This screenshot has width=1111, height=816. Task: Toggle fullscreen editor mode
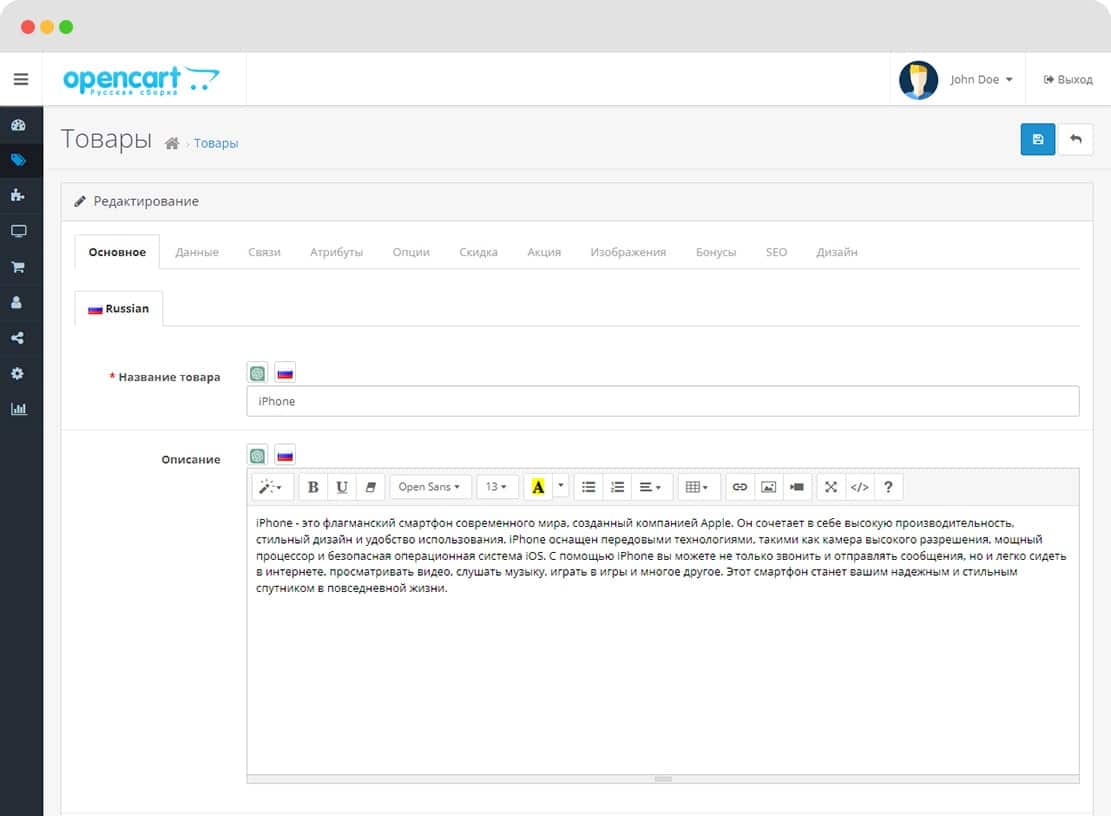click(x=831, y=487)
